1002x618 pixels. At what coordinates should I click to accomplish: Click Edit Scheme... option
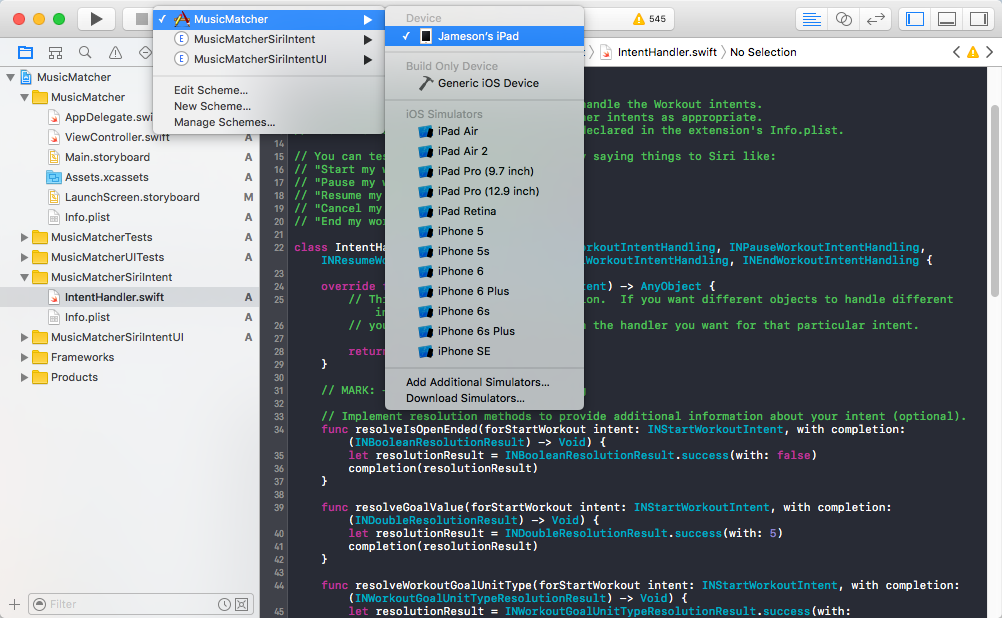tap(211, 90)
